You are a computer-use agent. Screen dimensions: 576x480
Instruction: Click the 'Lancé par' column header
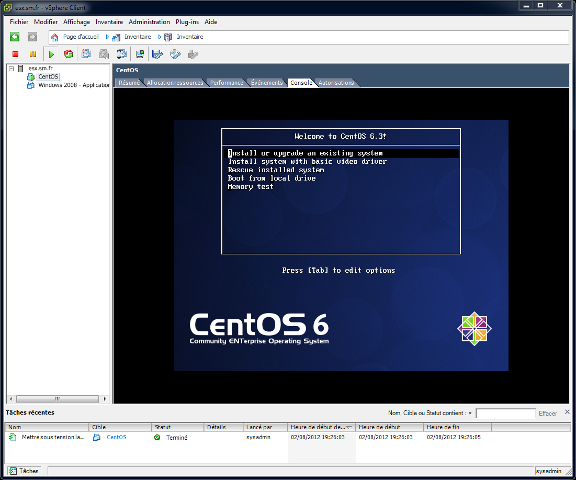tap(265, 427)
